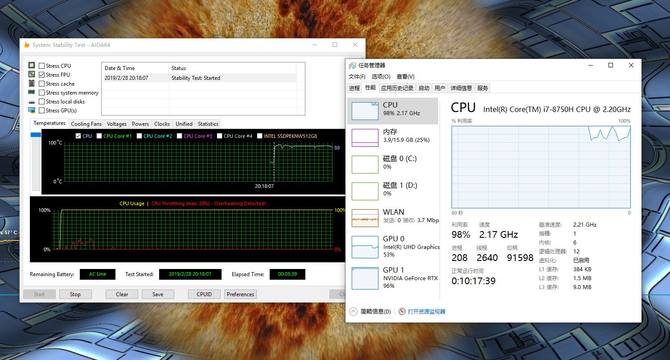Switch to the 性能 tab
670x360 pixels.
click(x=370, y=88)
